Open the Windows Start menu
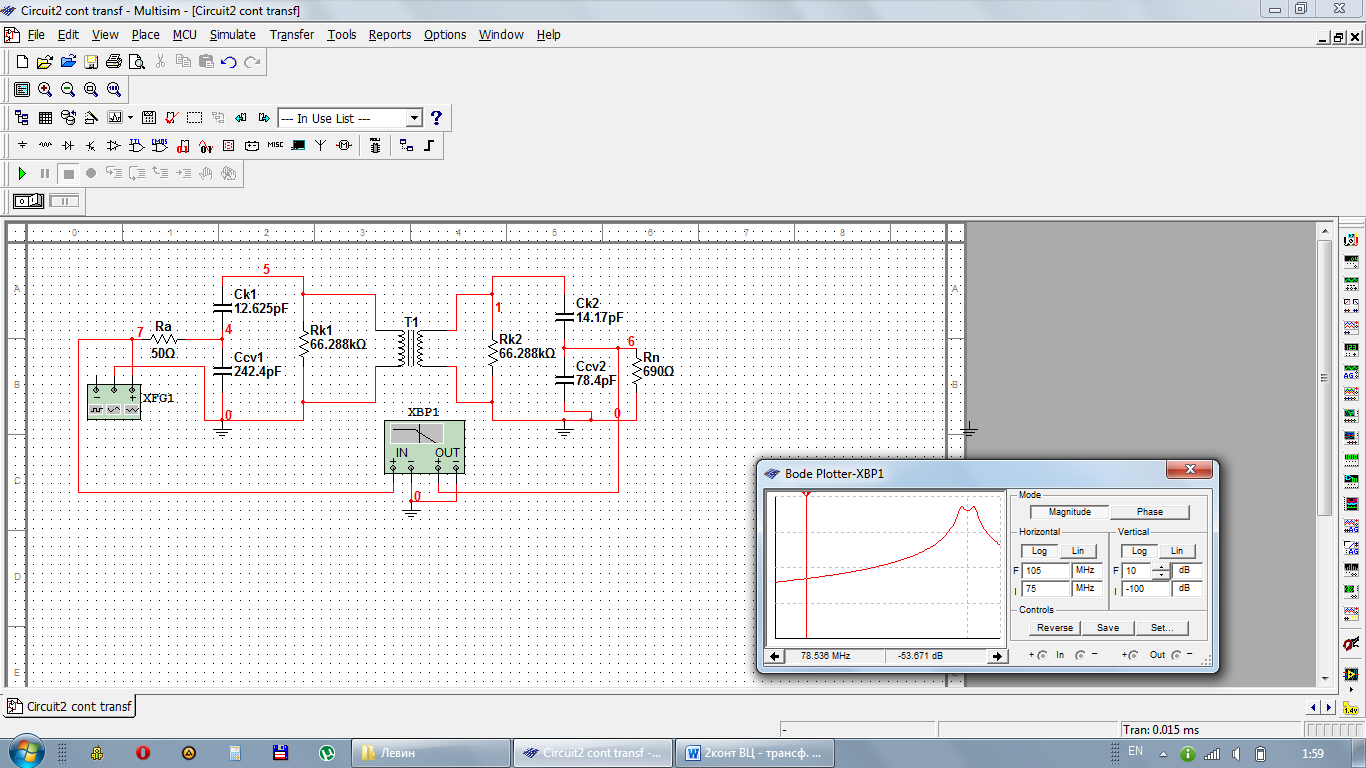 coord(26,752)
